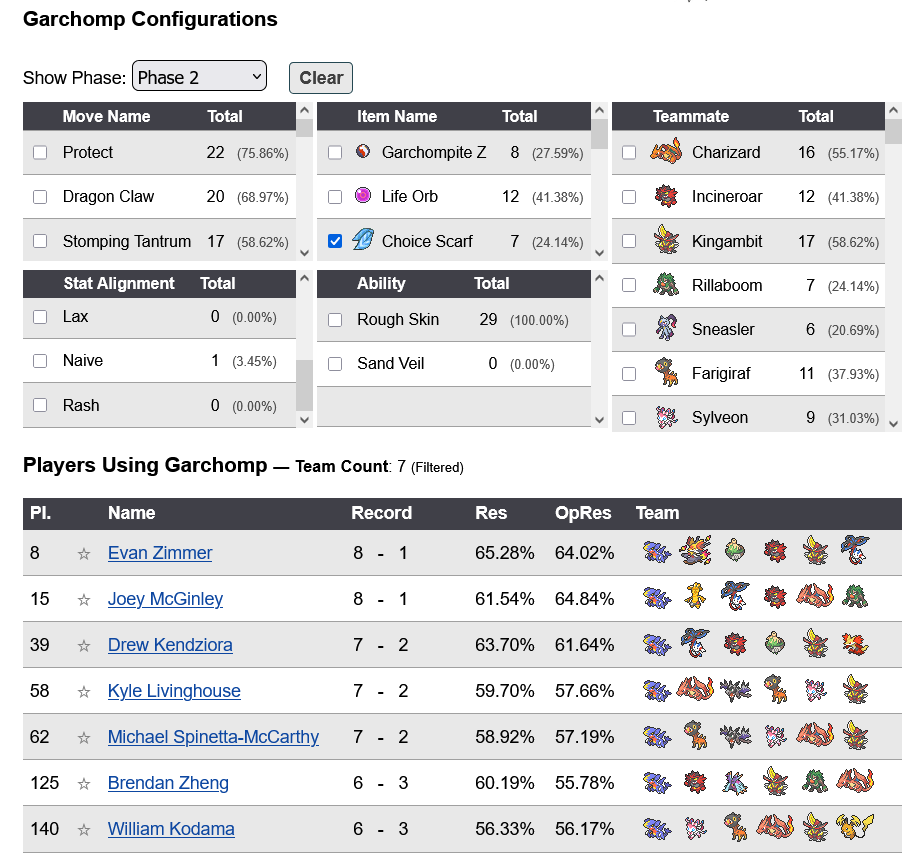This screenshot has width=922, height=865.
Task: Click the Garchompite Z item icon
Action: (363, 152)
